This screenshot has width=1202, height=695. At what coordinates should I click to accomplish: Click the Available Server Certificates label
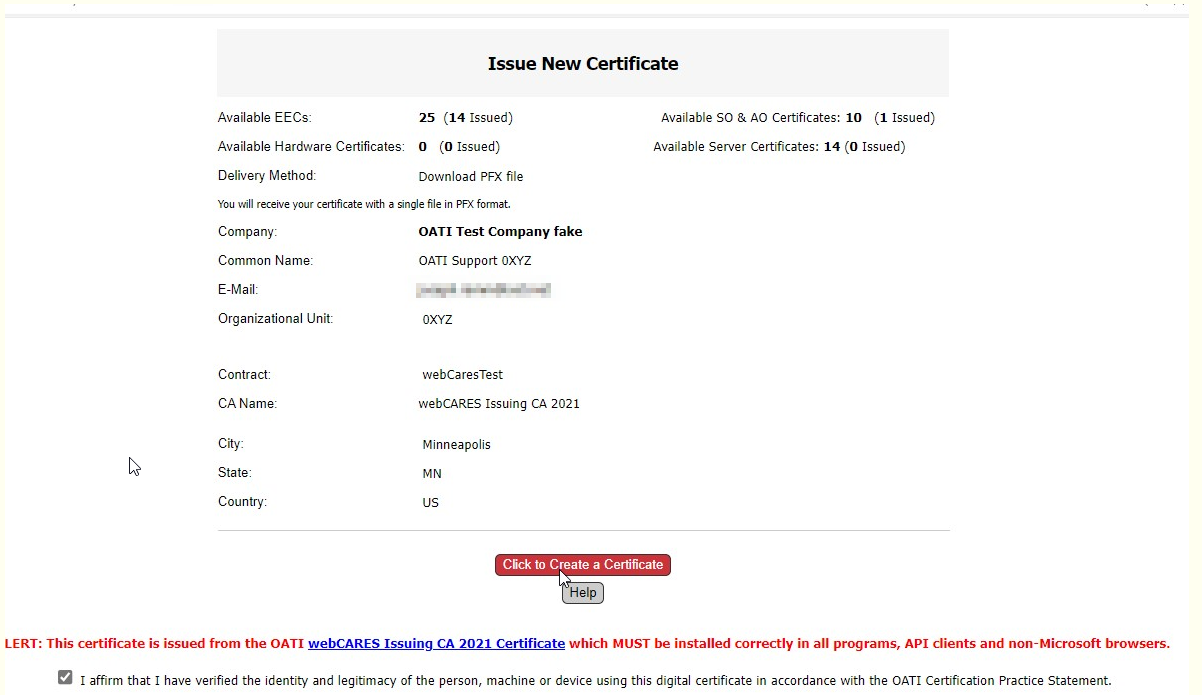click(736, 147)
